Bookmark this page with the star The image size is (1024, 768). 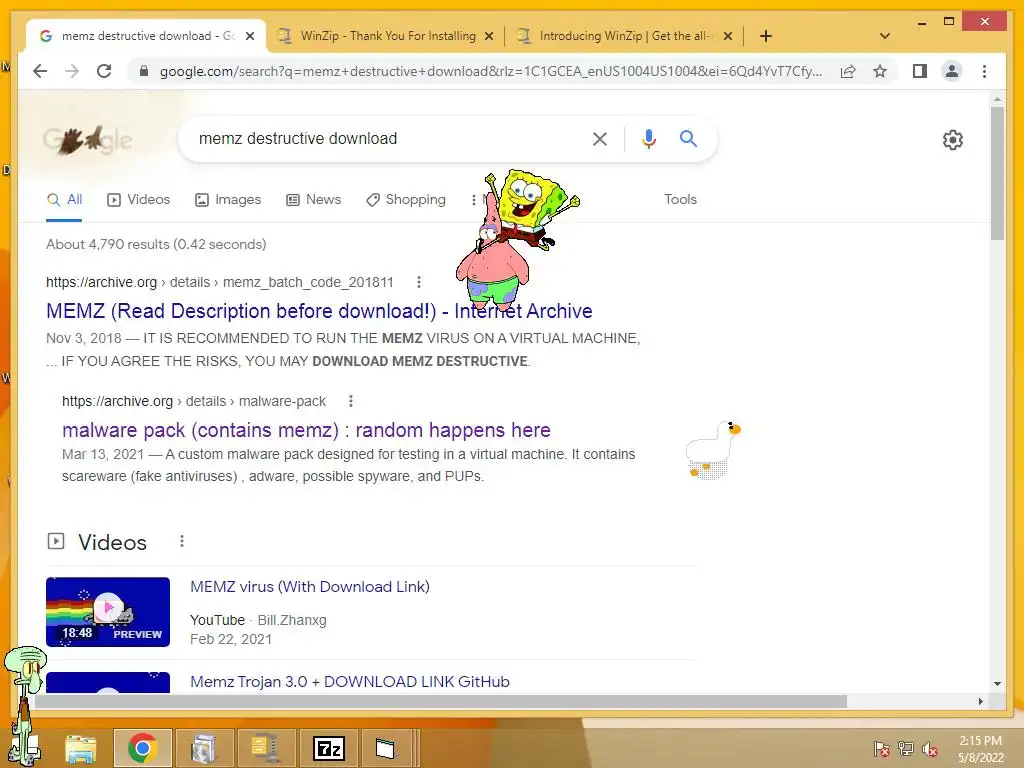point(880,71)
